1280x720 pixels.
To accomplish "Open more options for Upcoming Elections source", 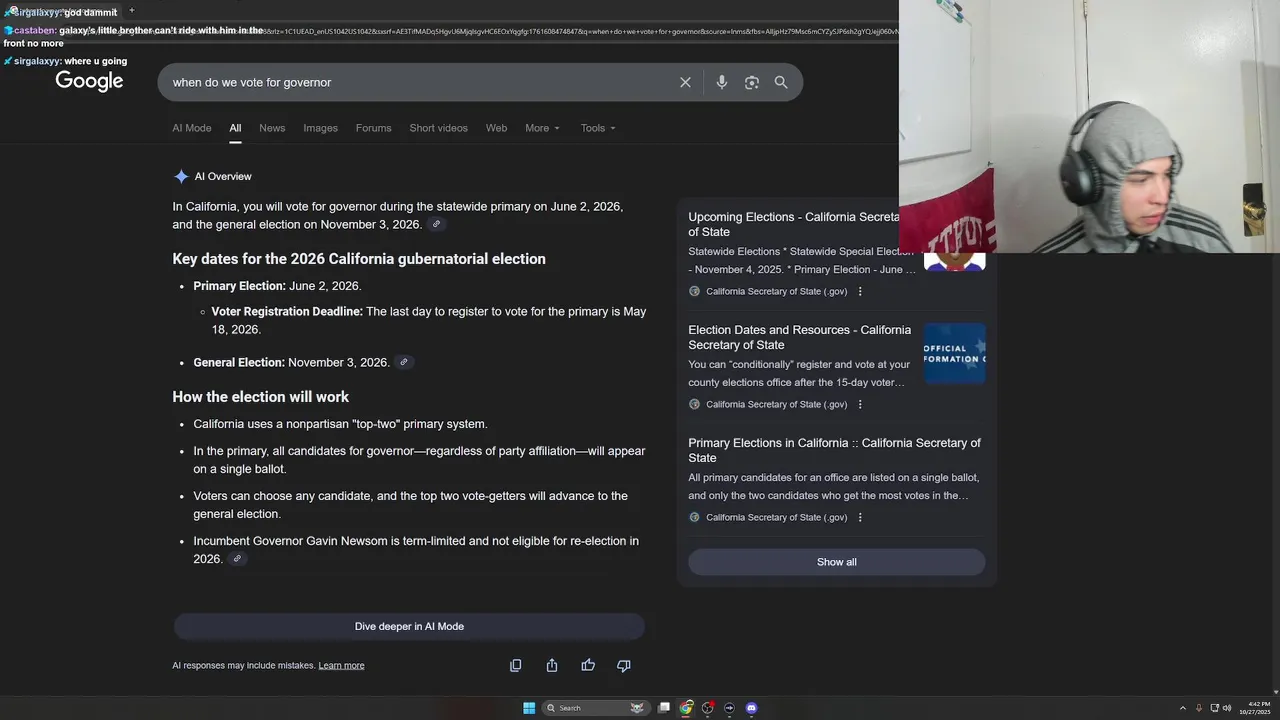I will (x=860, y=291).
